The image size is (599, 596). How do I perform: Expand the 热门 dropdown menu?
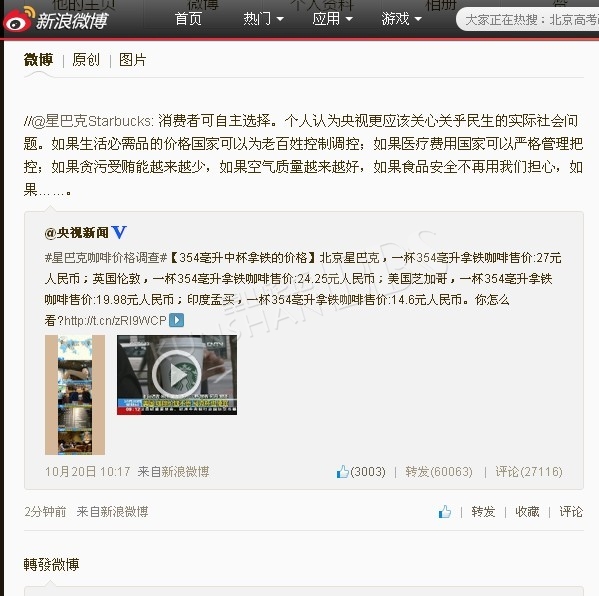264,19
